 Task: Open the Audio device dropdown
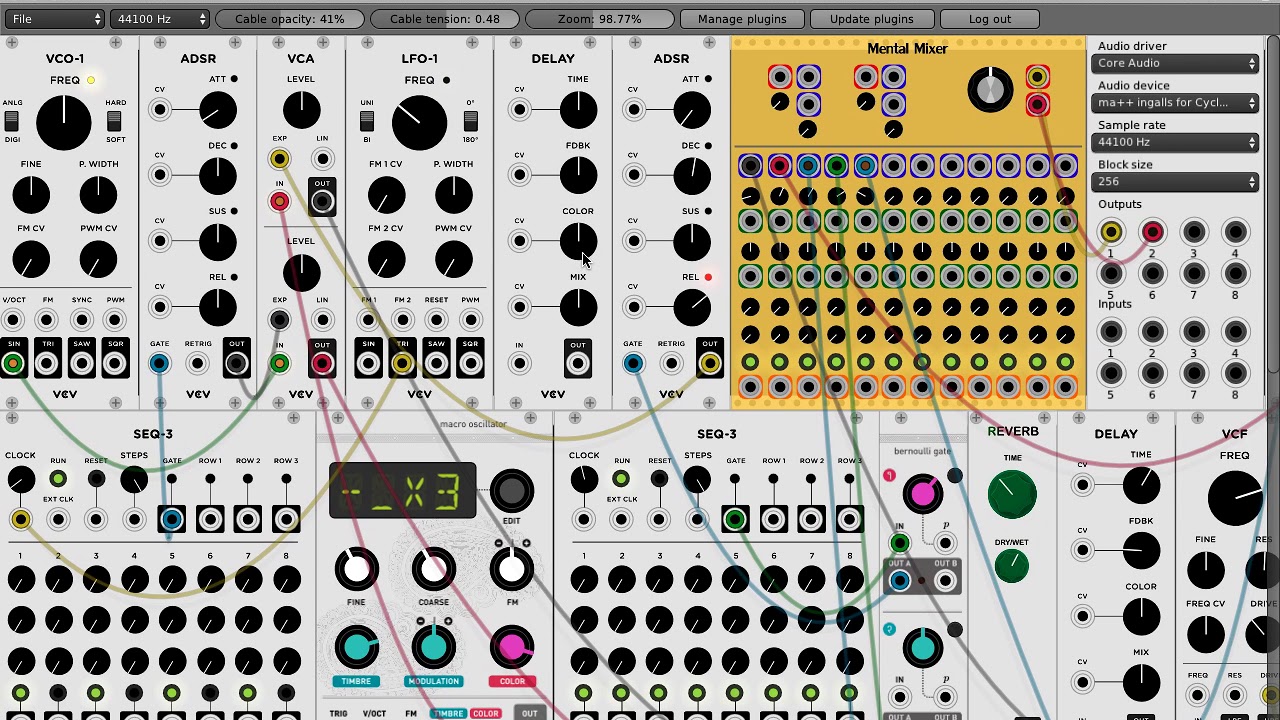coord(1176,103)
